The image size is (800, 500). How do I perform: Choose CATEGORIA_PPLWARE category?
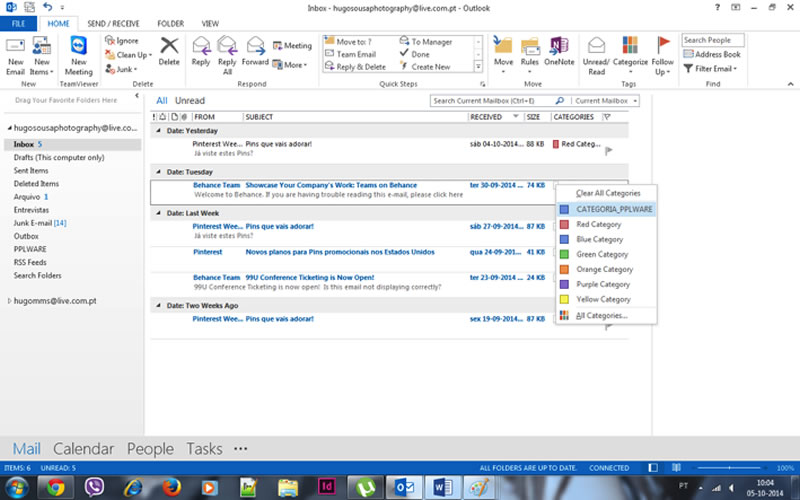tap(607, 209)
